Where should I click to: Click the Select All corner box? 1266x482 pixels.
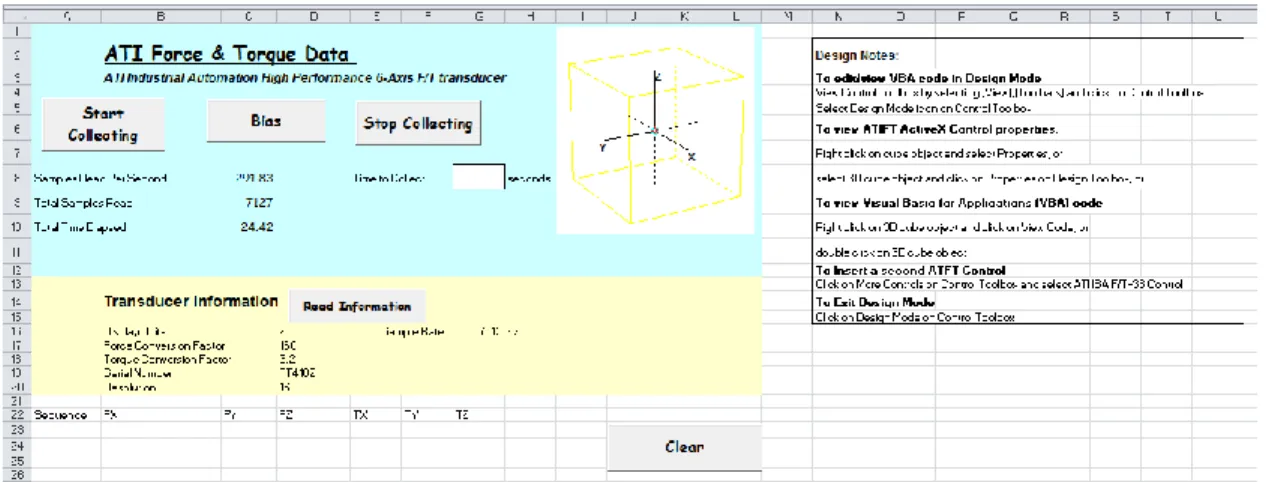pos(17,15)
